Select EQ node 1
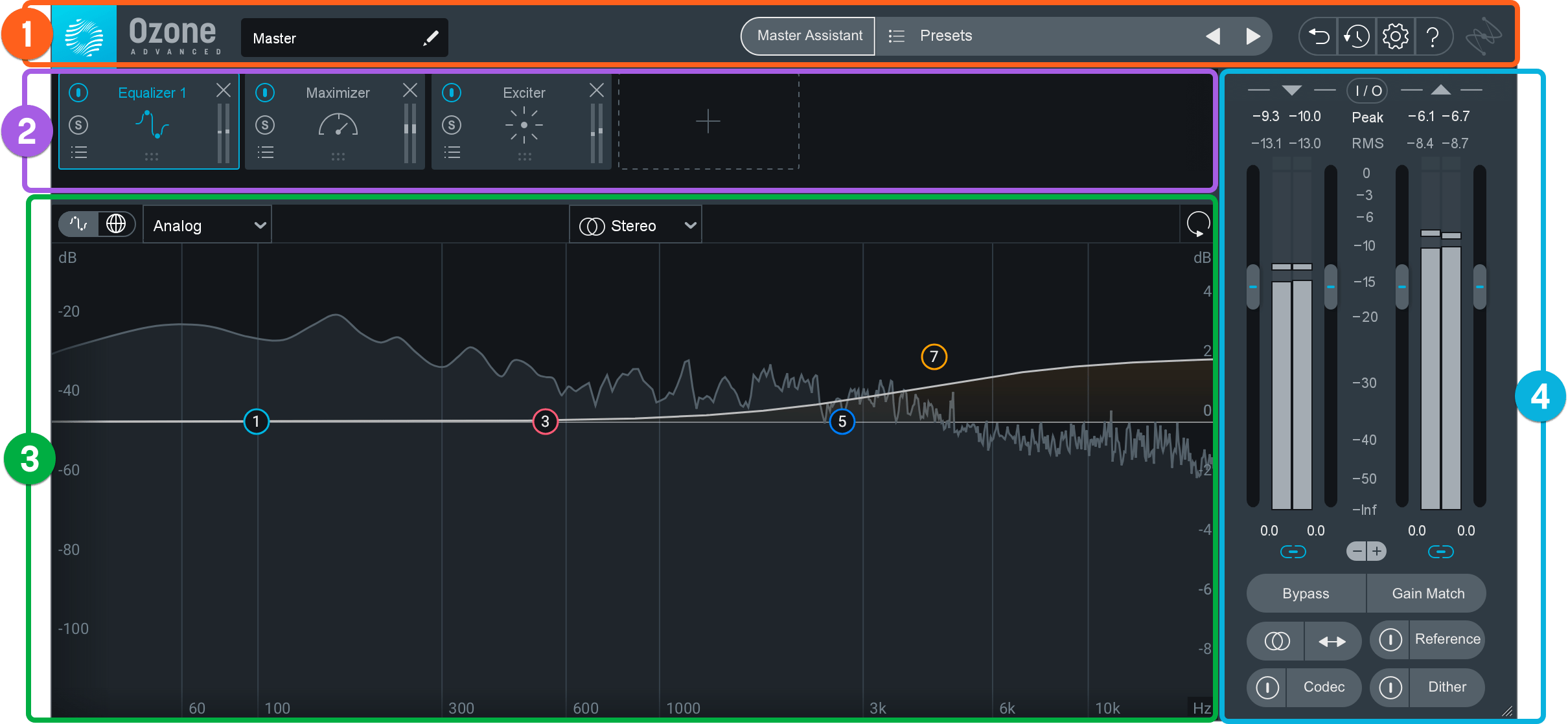Image resolution: width=1568 pixels, height=724 pixels. (x=257, y=422)
